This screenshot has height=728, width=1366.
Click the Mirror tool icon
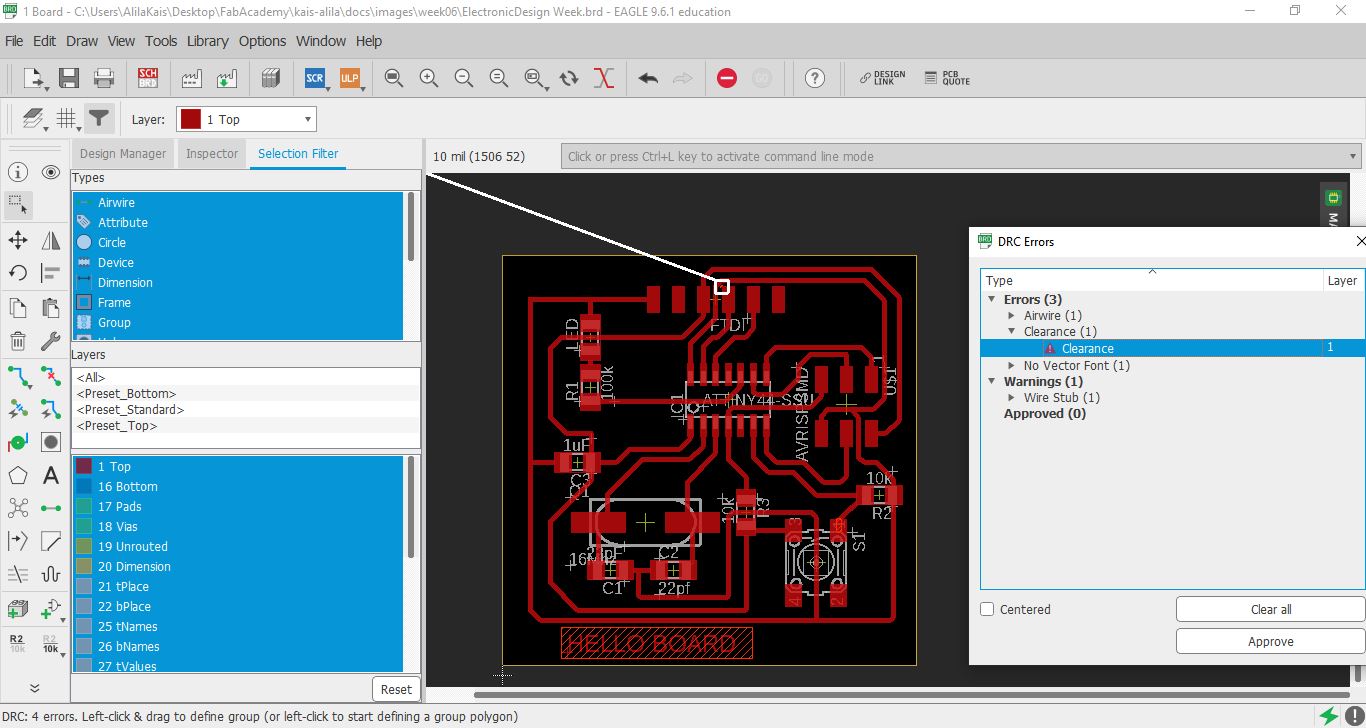(51, 240)
